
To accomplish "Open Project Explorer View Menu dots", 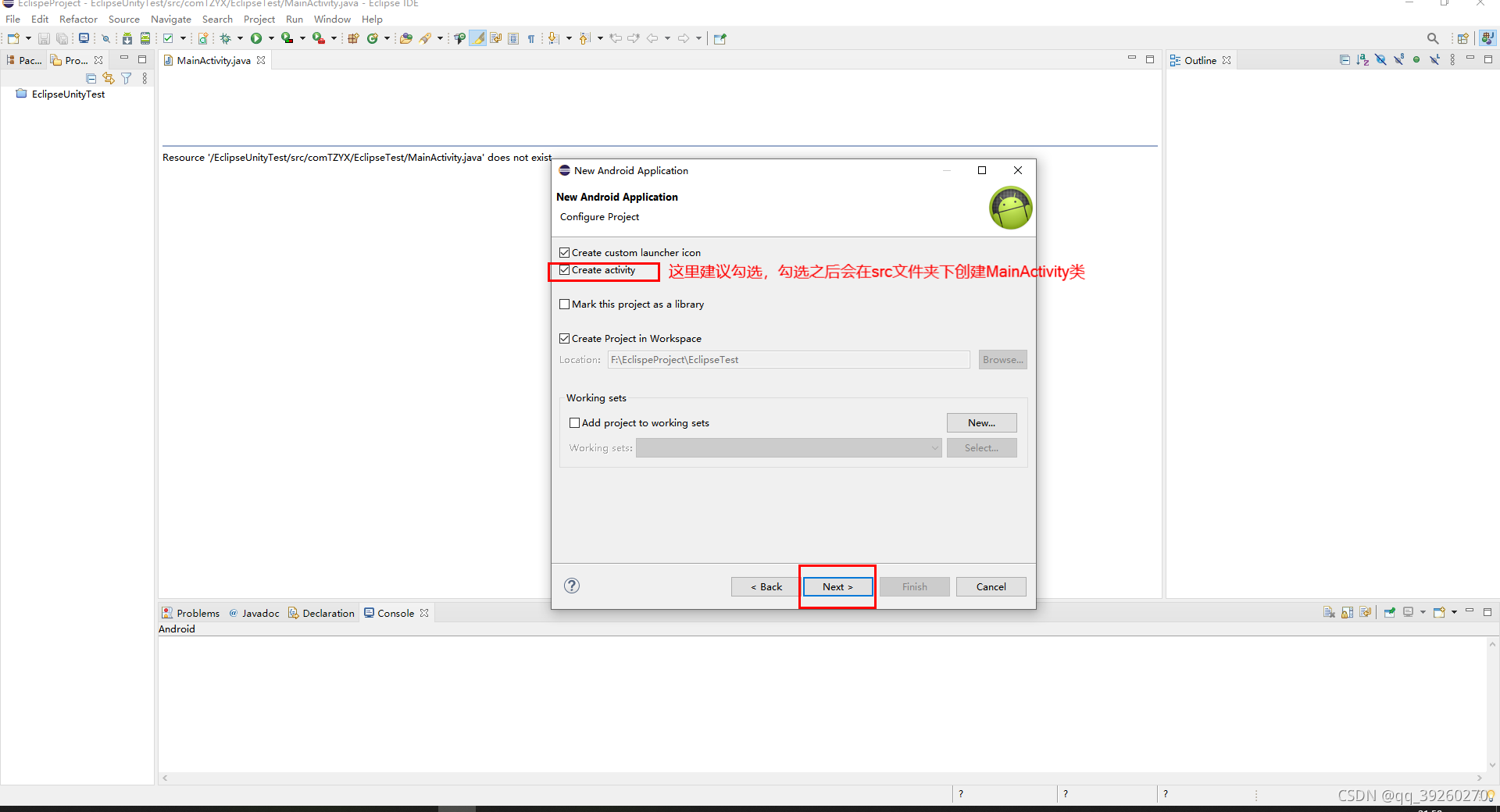I will point(145,78).
